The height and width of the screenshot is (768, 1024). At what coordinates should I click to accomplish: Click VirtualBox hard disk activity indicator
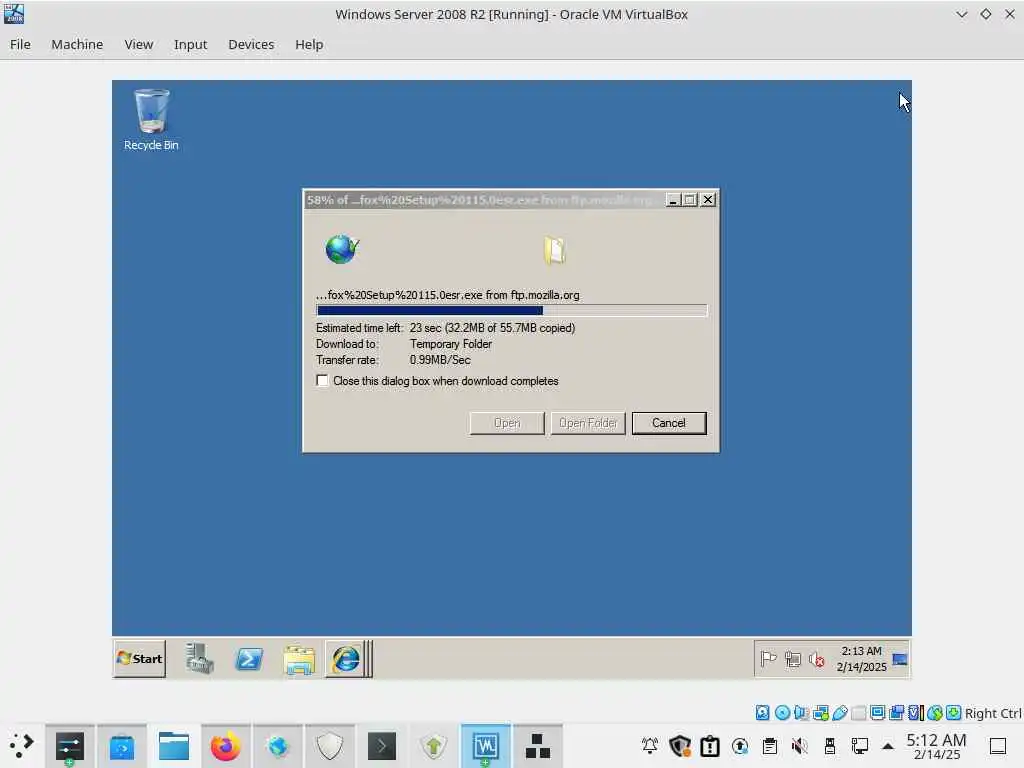pos(762,712)
